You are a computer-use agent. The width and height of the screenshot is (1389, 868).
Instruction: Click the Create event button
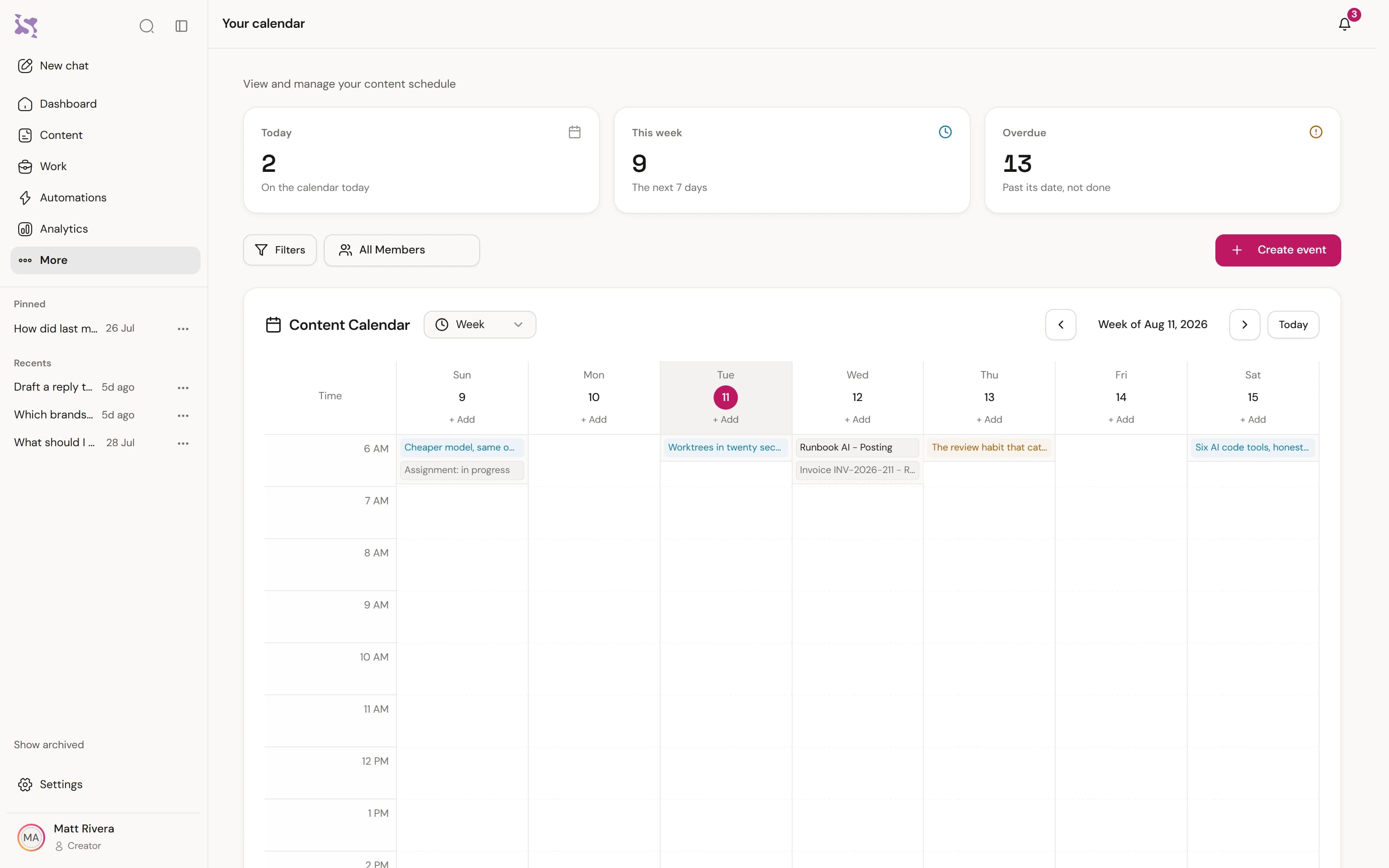point(1277,250)
